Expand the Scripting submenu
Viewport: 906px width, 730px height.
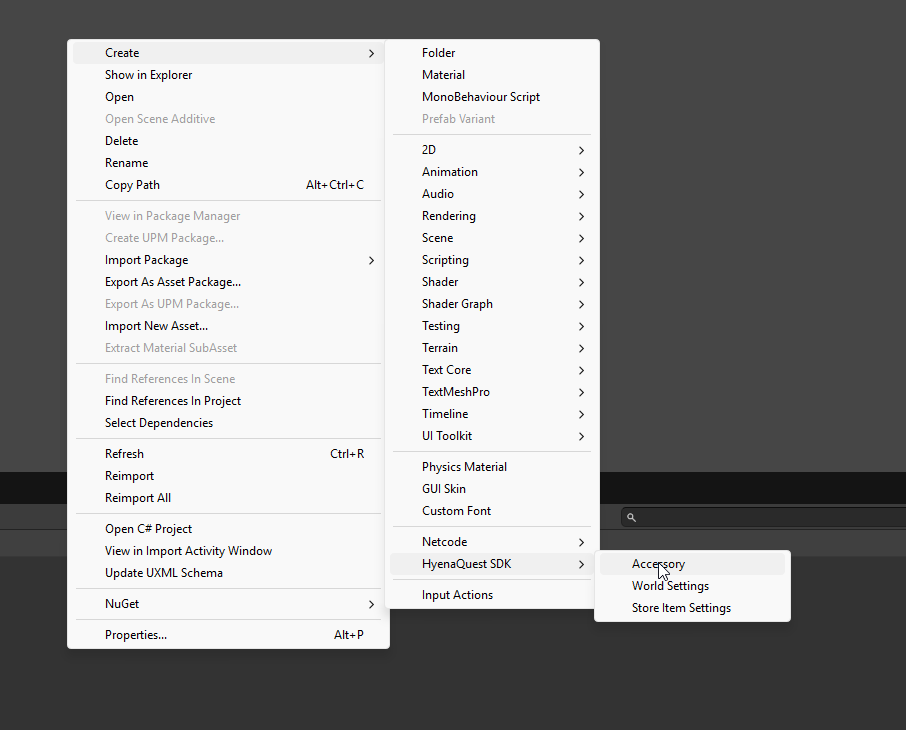pyautogui.click(x=492, y=260)
